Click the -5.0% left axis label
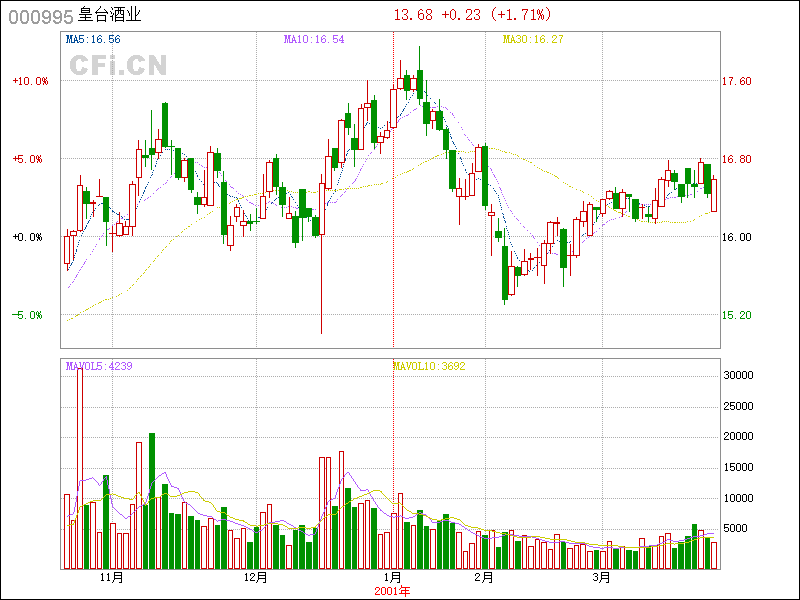The width and height of the screenshot is (800, 600). coord(30,315)
